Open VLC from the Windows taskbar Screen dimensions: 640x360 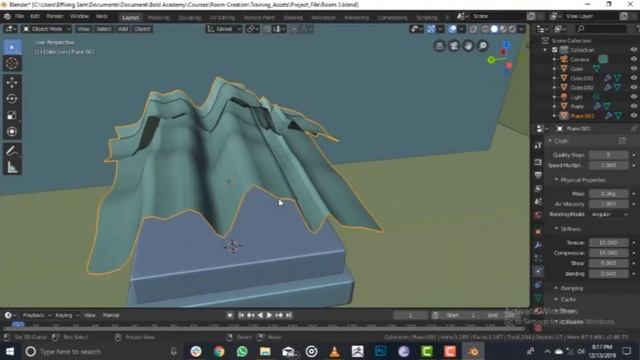(x=334, y=351)
